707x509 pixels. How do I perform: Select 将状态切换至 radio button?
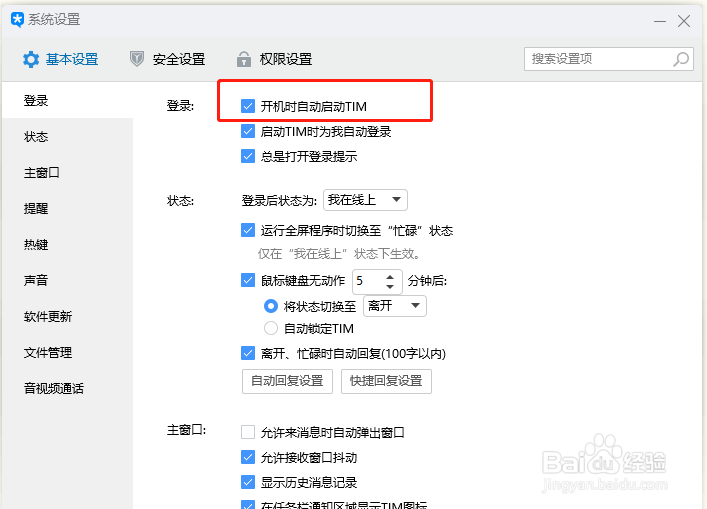(271, 307)
